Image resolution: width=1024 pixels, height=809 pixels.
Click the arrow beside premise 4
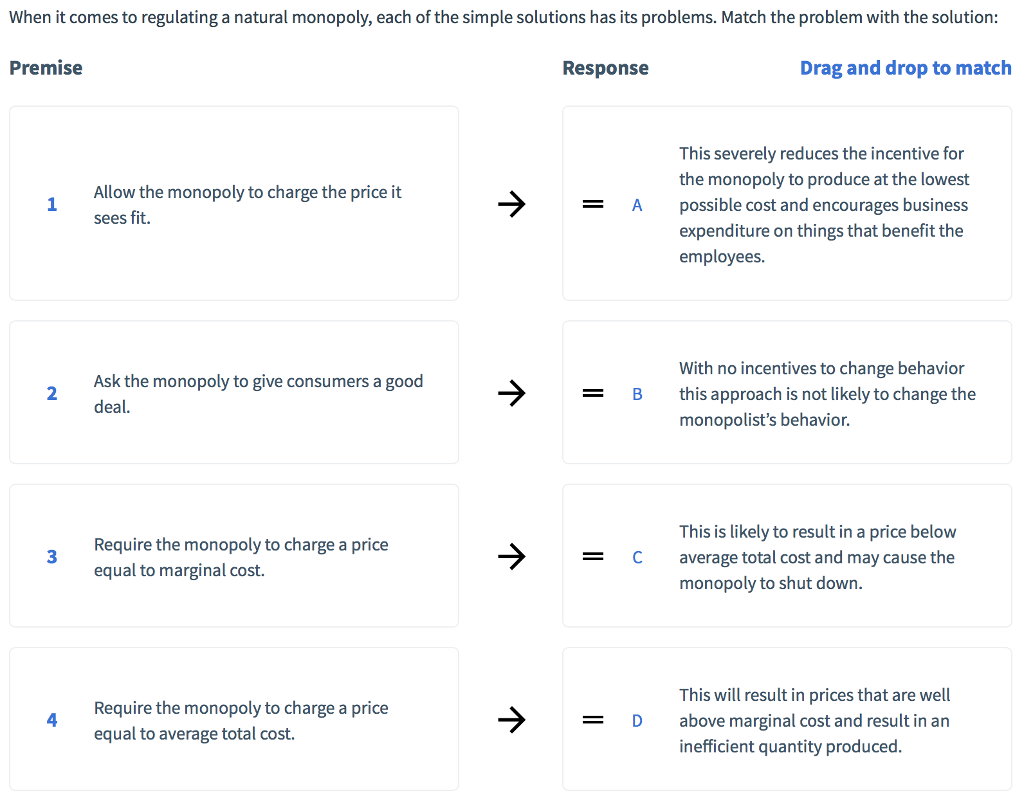tap(511, 720)
